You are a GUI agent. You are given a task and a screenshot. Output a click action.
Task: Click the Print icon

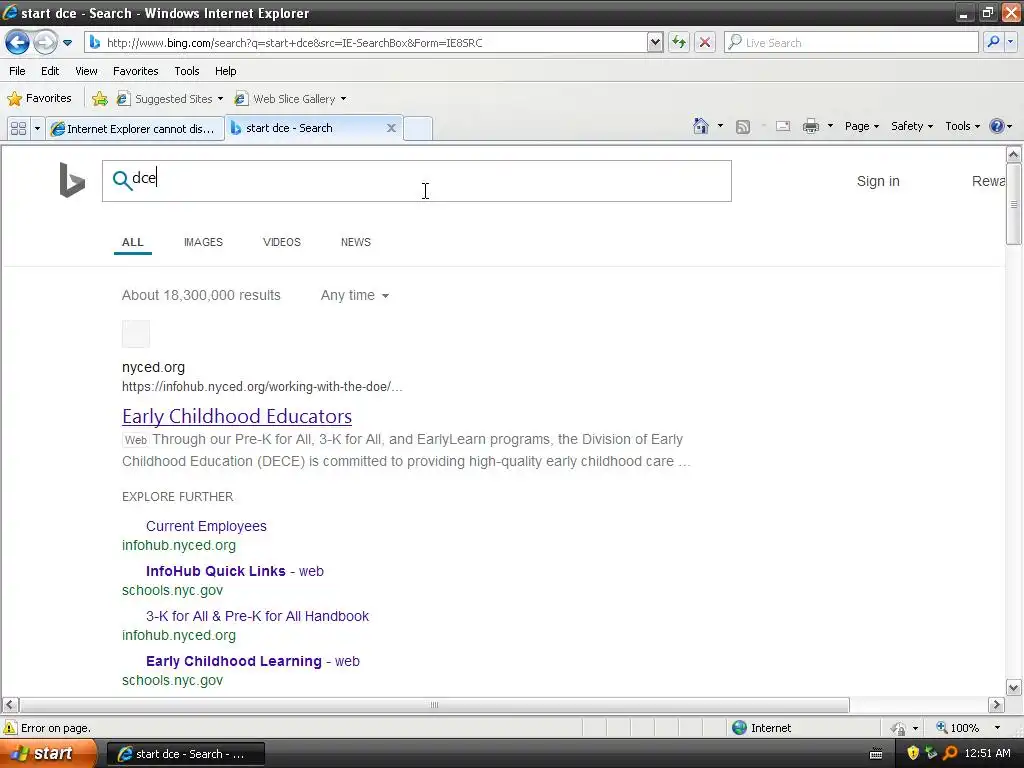810,126
